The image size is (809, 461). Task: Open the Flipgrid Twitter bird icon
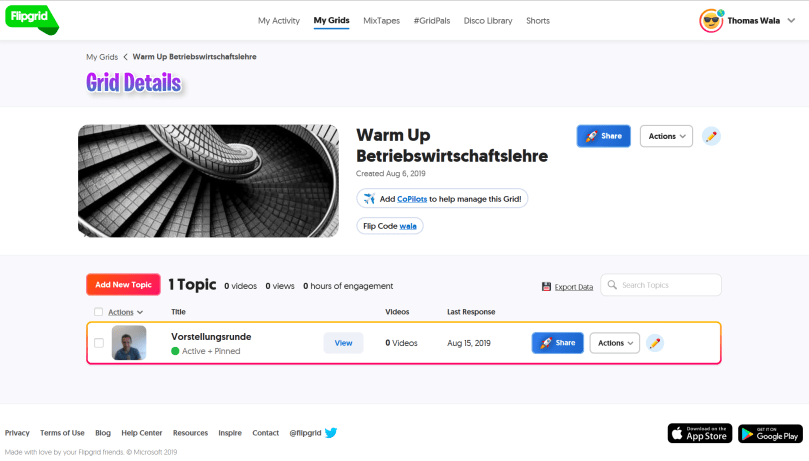click(331, 433)
